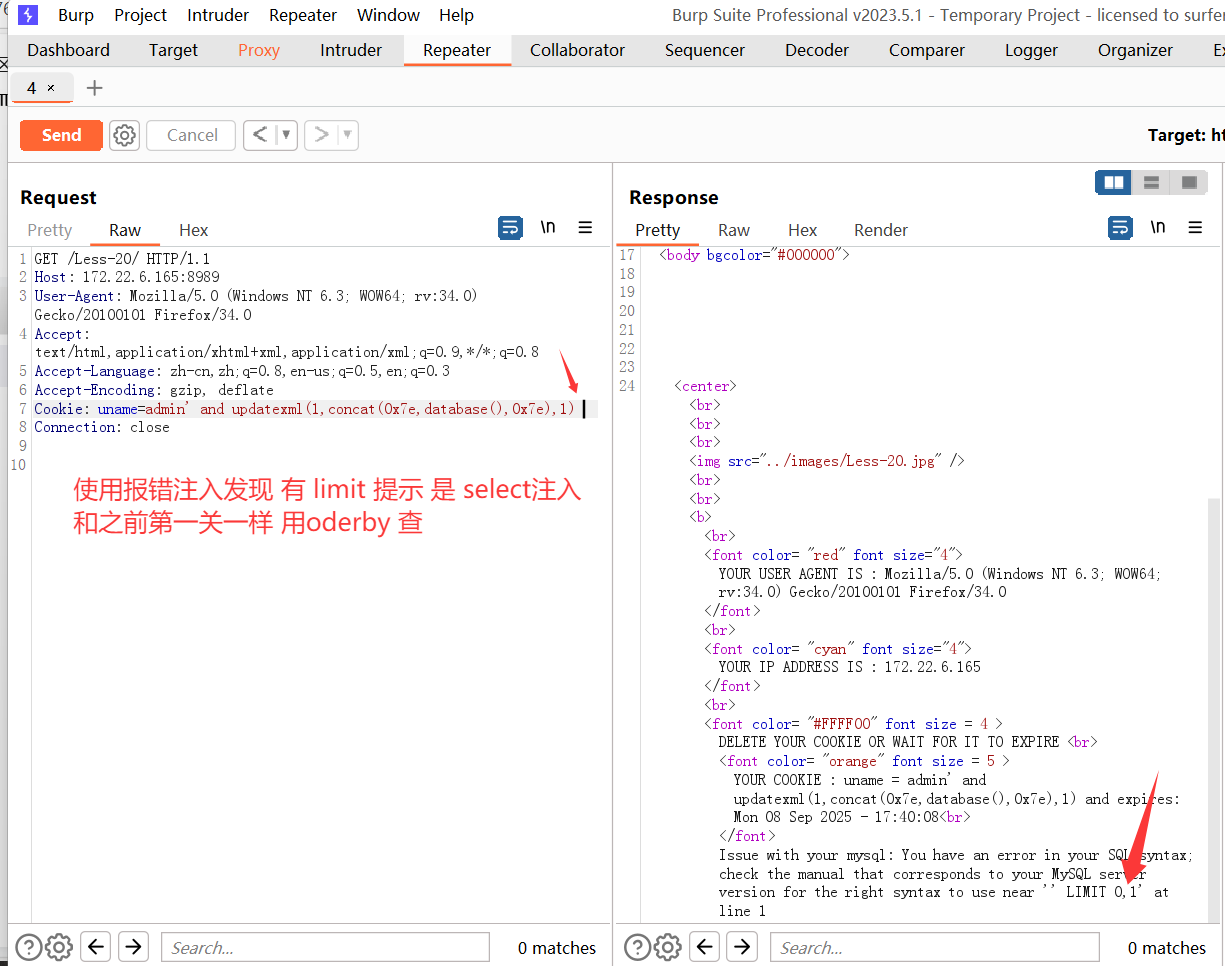Click the Accept-Encoding: gzip, deflate line
The image size is (1225, 966).
point(154,390)
